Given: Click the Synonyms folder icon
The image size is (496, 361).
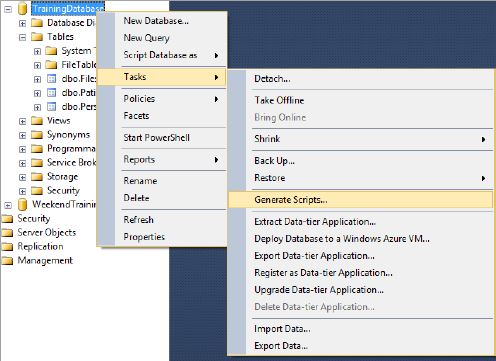Looking at the screenshot, I should coord(37,135).
